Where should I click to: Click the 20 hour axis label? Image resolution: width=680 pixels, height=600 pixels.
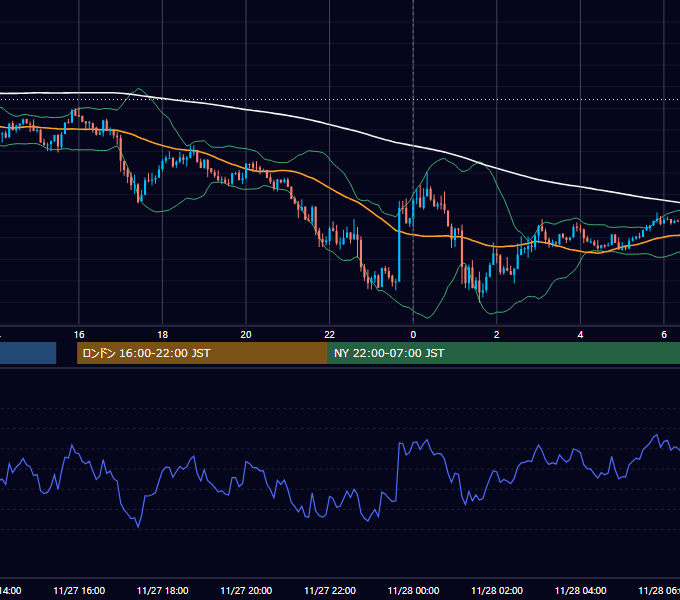[246, 335]
